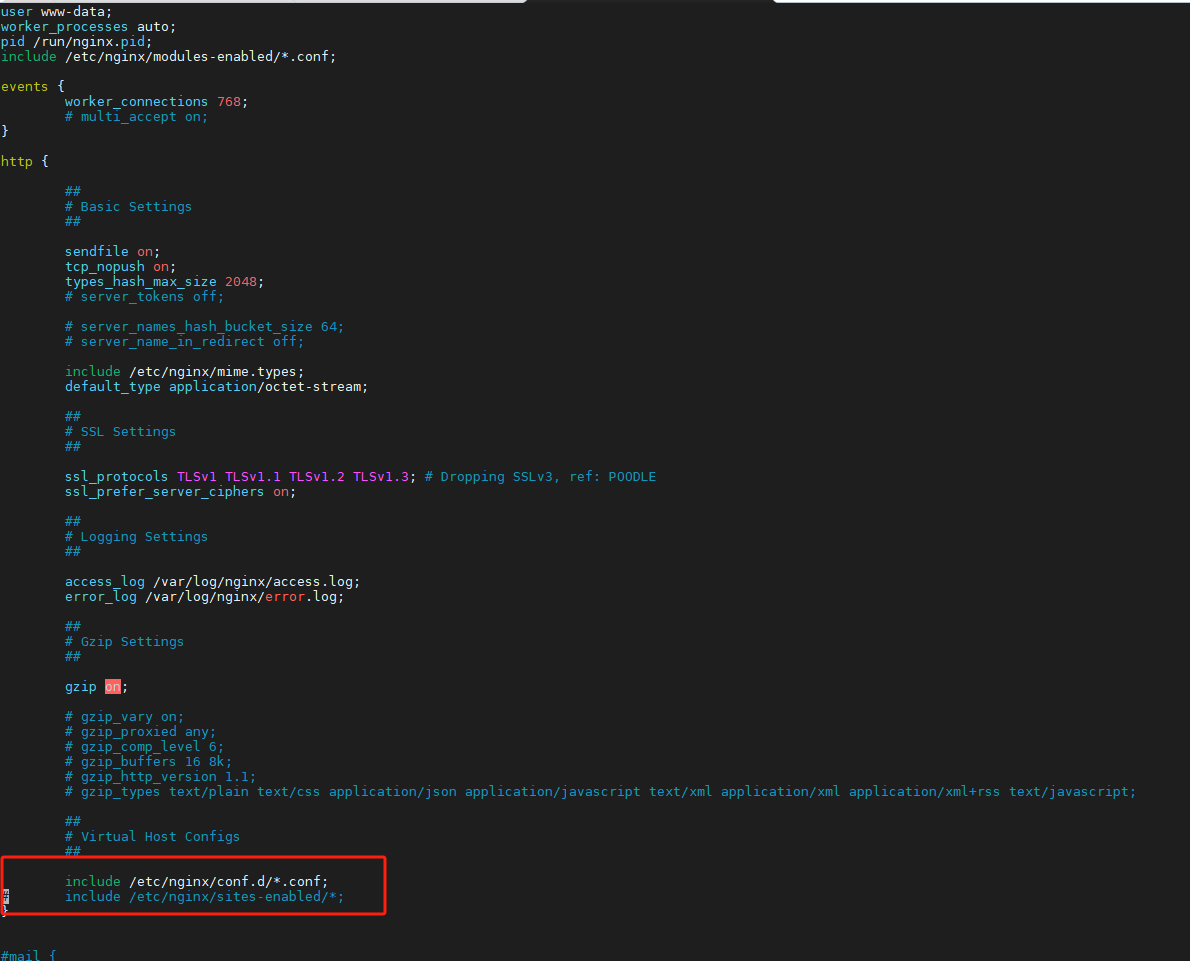Click the "# server_tokens off;" comment
This screenshot has height=961, width=1190.
click(144, 297)
